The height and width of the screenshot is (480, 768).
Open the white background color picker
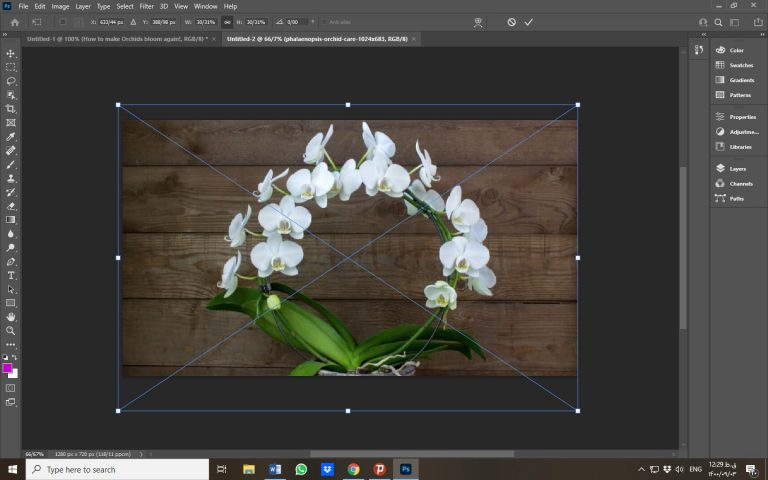15,375
